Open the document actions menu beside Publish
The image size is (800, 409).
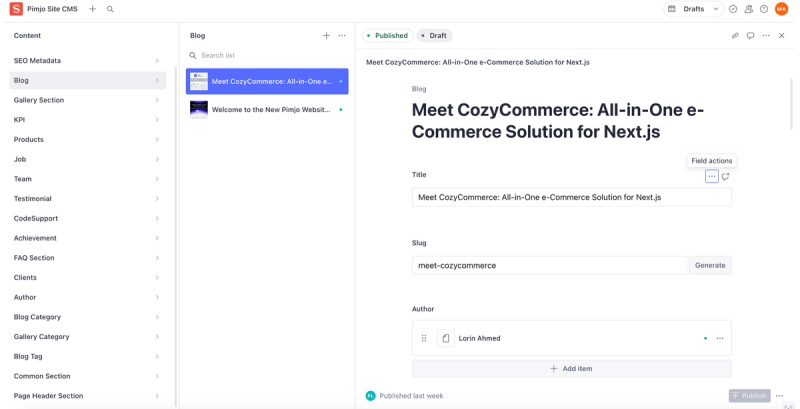780,396
